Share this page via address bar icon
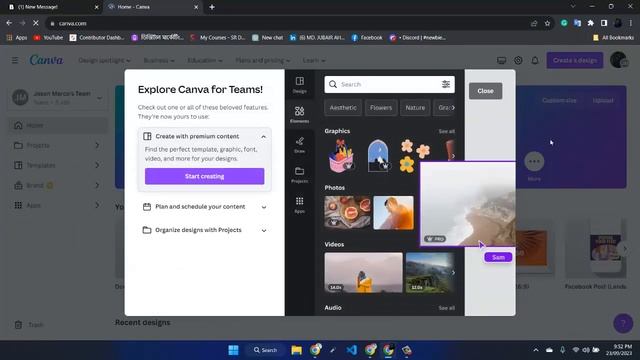 coord(534,23)
